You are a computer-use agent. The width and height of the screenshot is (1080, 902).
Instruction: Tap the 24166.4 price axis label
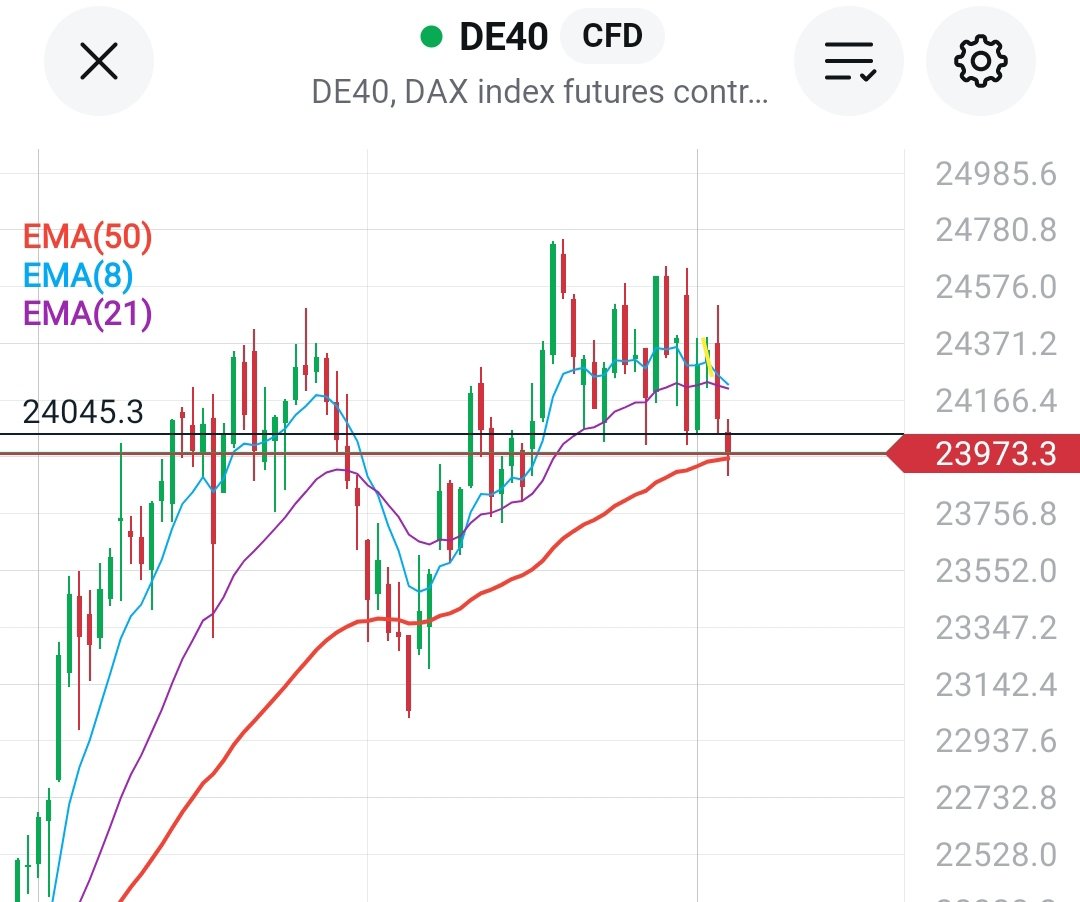(995, 400)
